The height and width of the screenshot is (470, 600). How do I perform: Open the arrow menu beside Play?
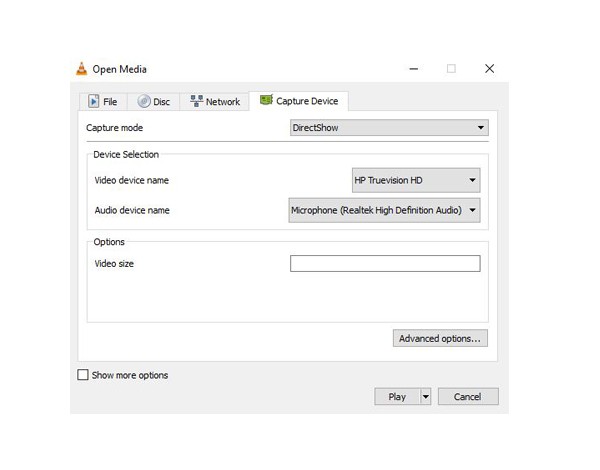[x=425, y=397]
